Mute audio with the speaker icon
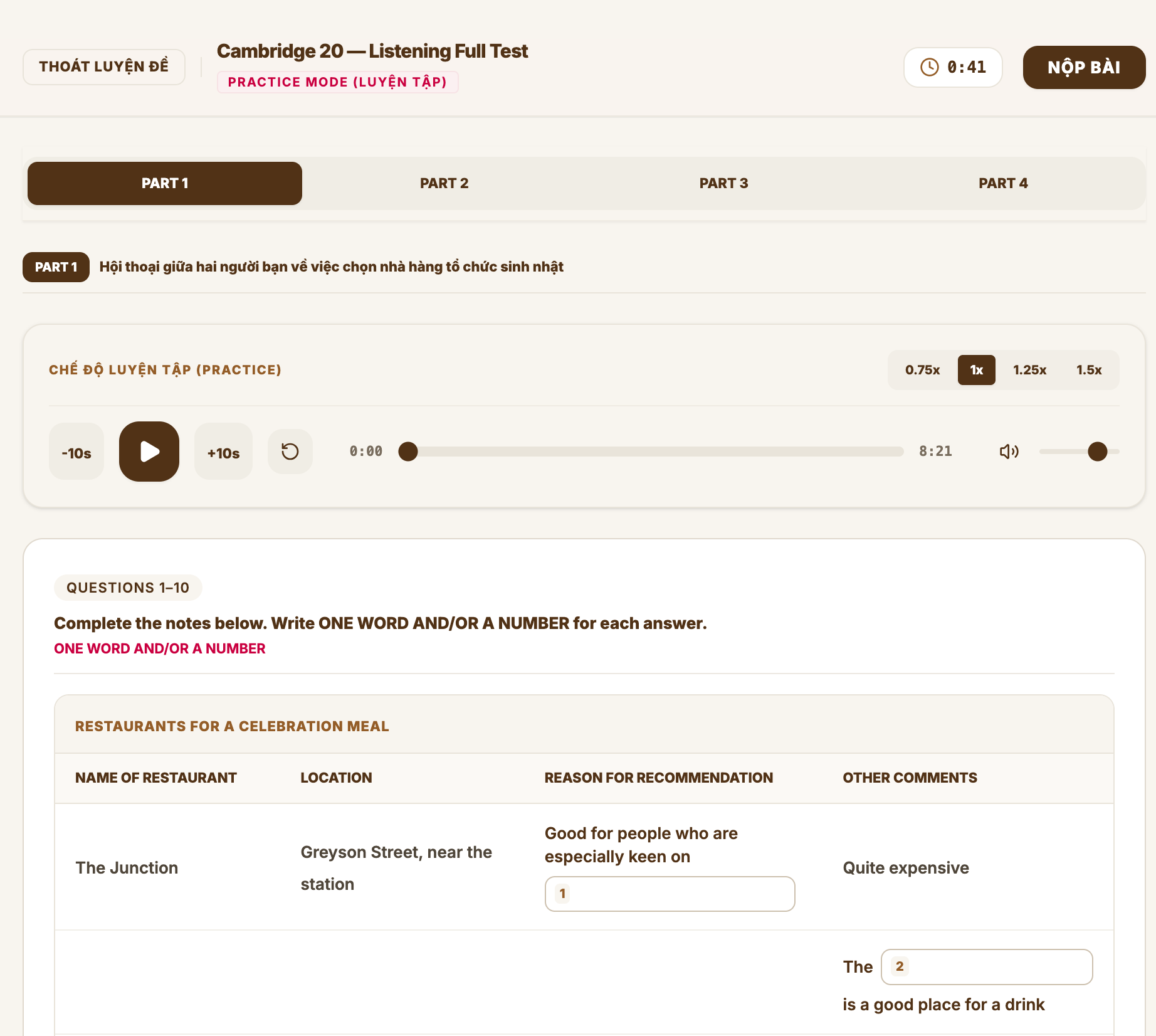The image size is (1156, 1036). (x=1009, y=452)
